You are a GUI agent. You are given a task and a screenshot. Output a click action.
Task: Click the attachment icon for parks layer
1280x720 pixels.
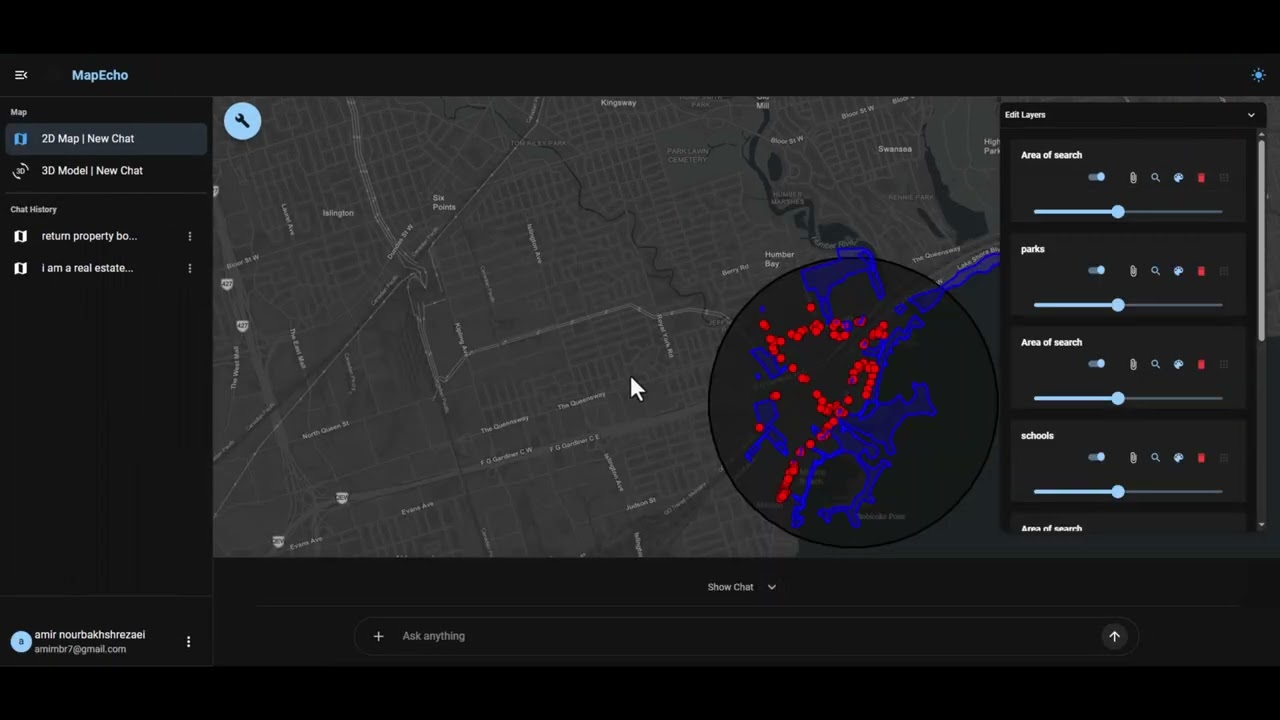[1133, 271]
